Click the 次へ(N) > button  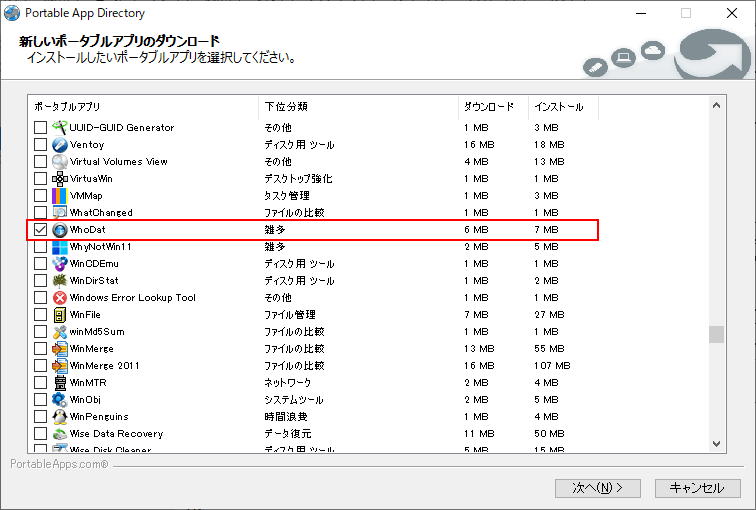click(598, 488)
